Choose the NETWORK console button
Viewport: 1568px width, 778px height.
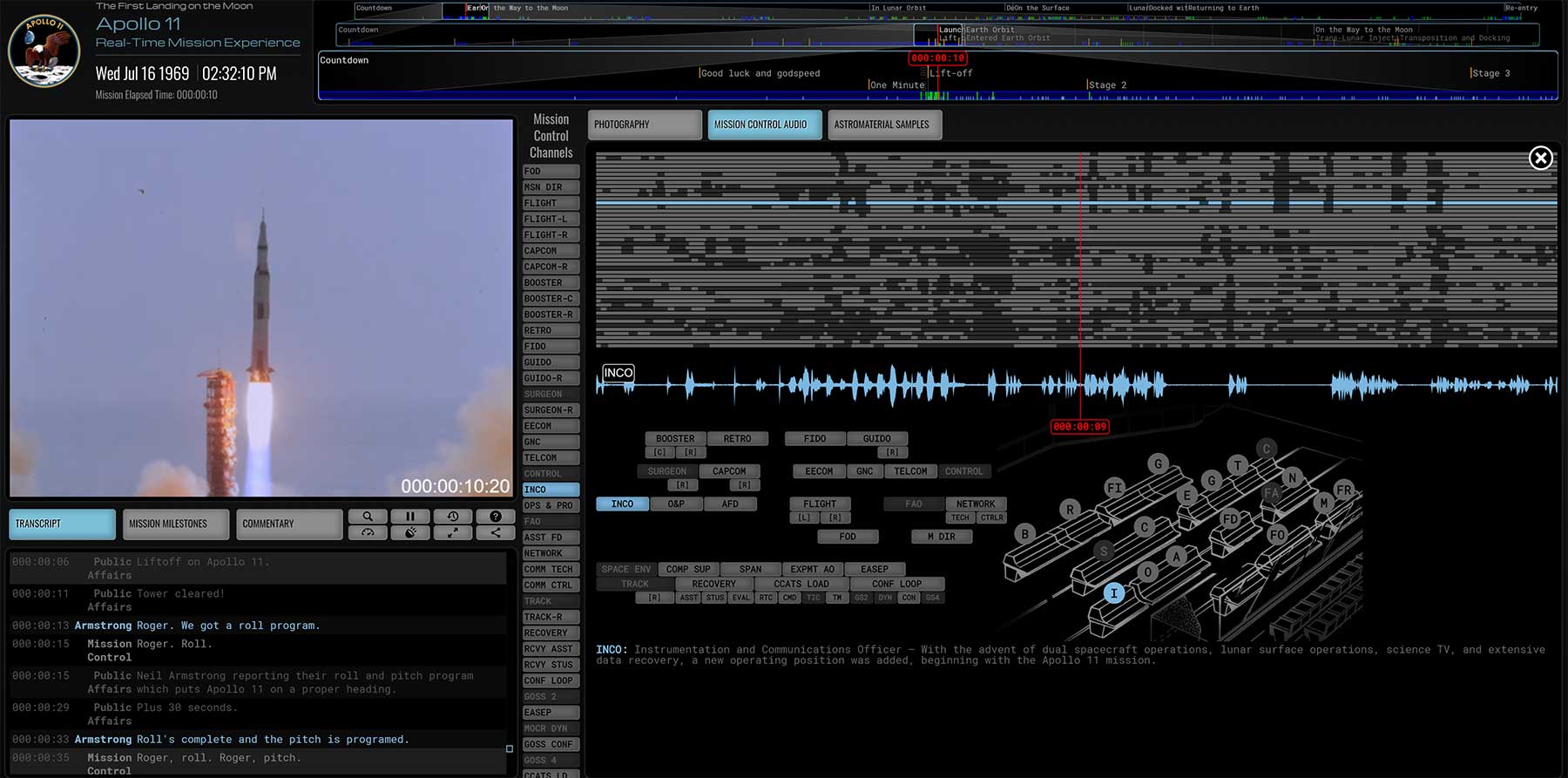coord(975,504)
